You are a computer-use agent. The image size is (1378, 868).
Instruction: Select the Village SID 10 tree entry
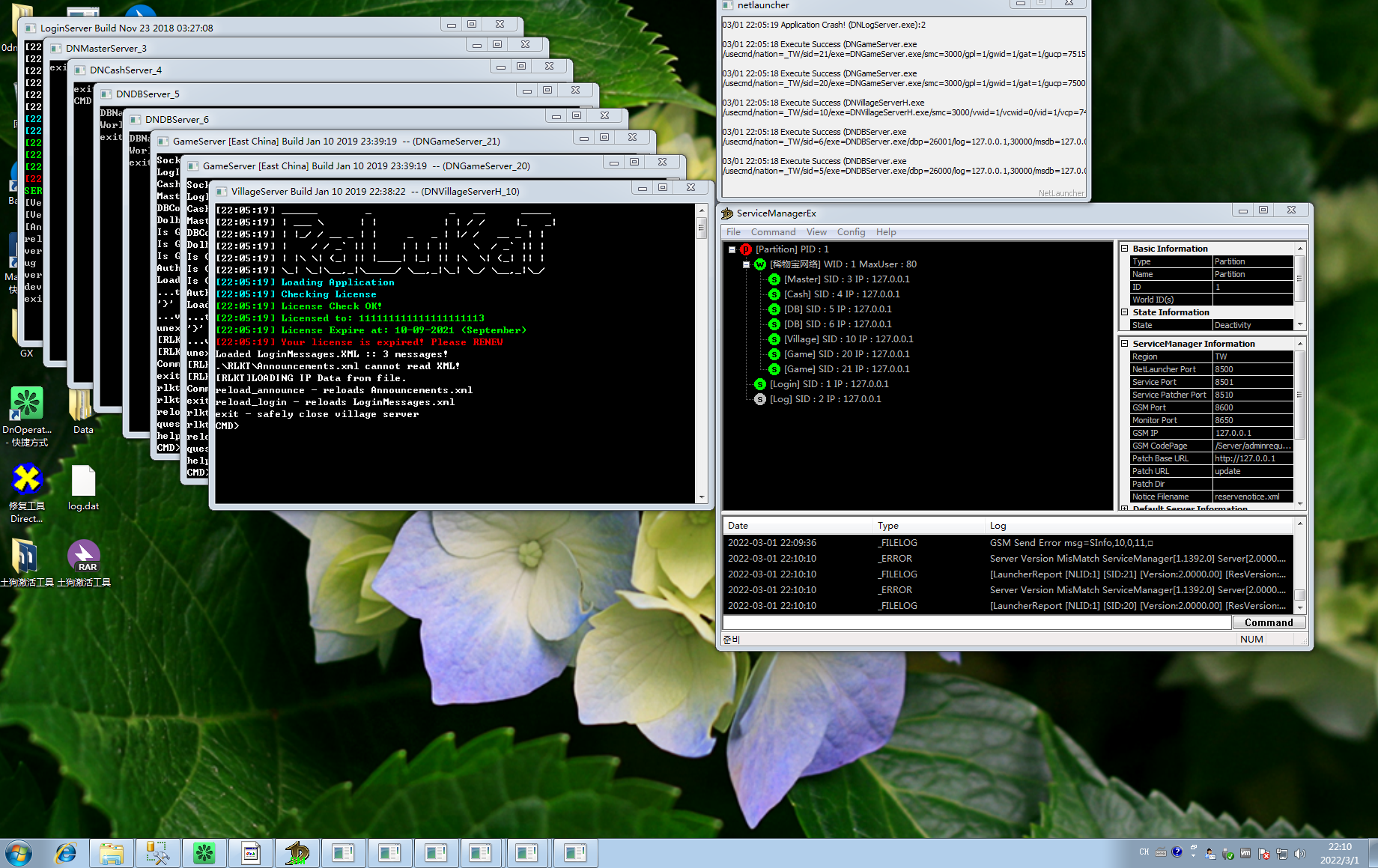(848, 339)
